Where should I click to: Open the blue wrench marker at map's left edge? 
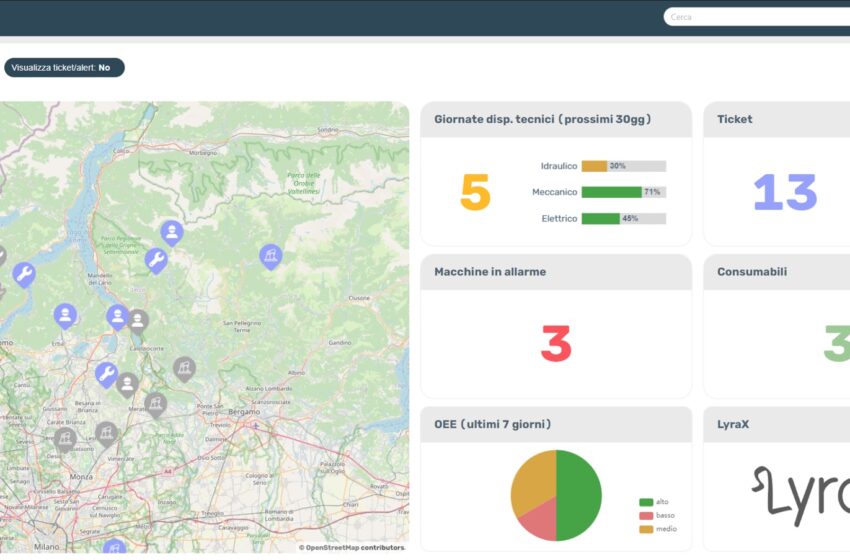click(24, 274)
